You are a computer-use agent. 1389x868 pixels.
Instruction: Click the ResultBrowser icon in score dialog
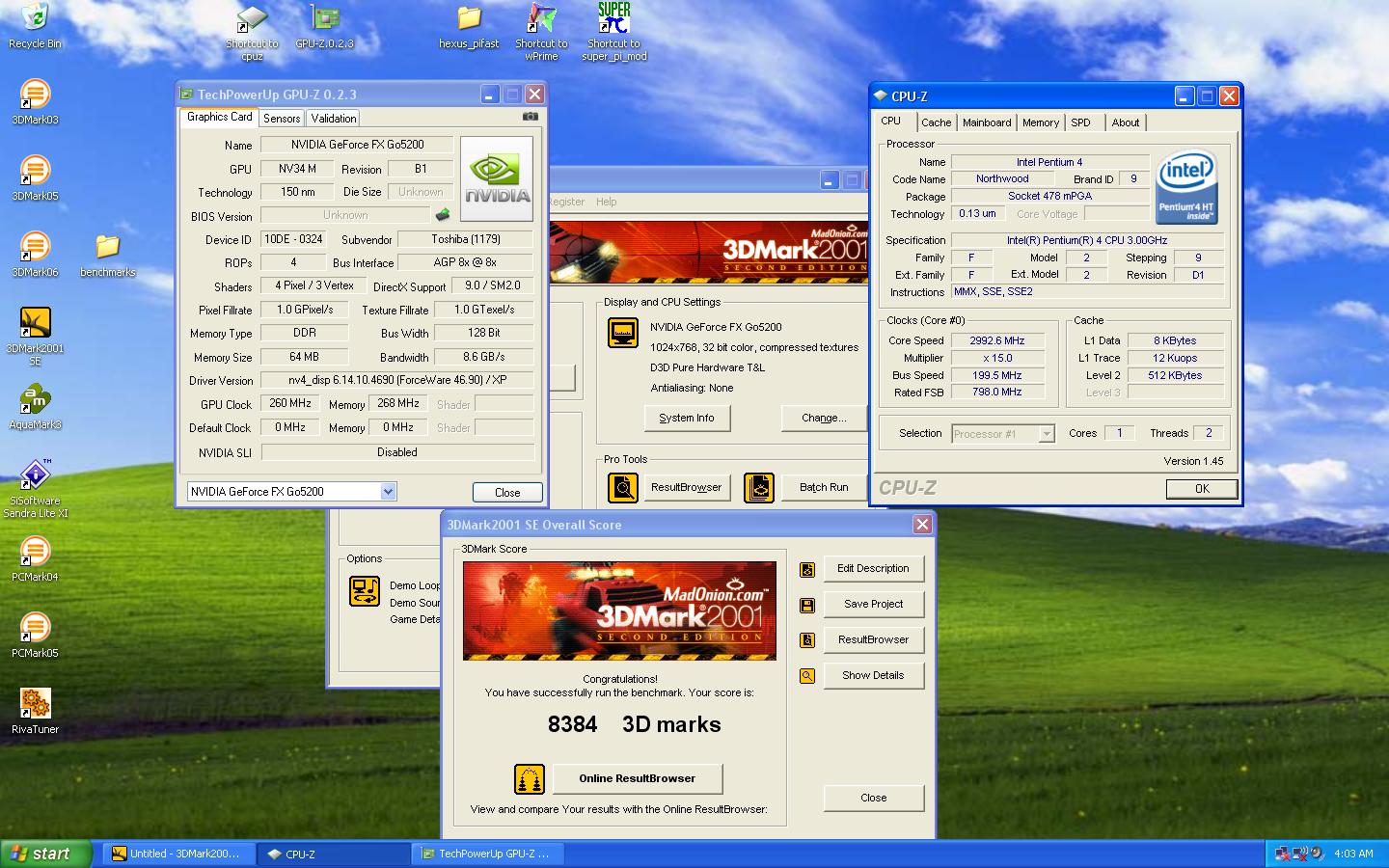click(x=807, y=640)
